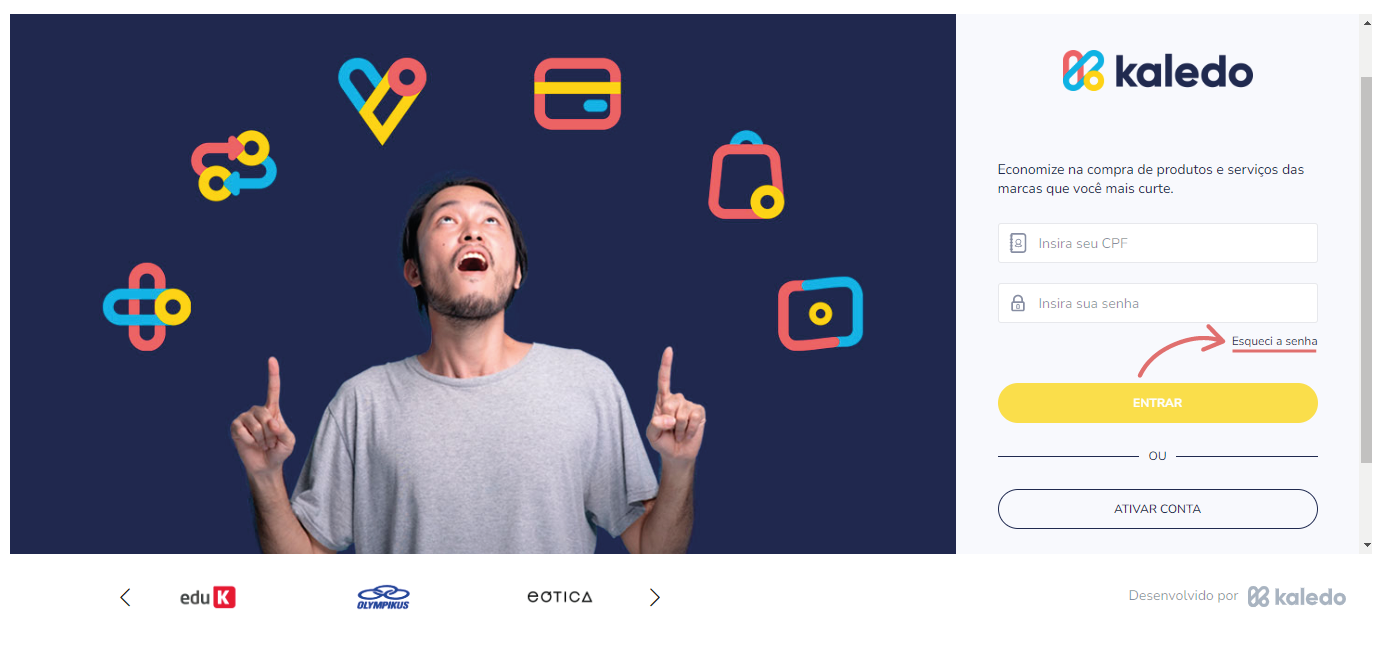Focus the 'Insira seu CPF' input field
1387x650 pixels.
coord(1158,243)
